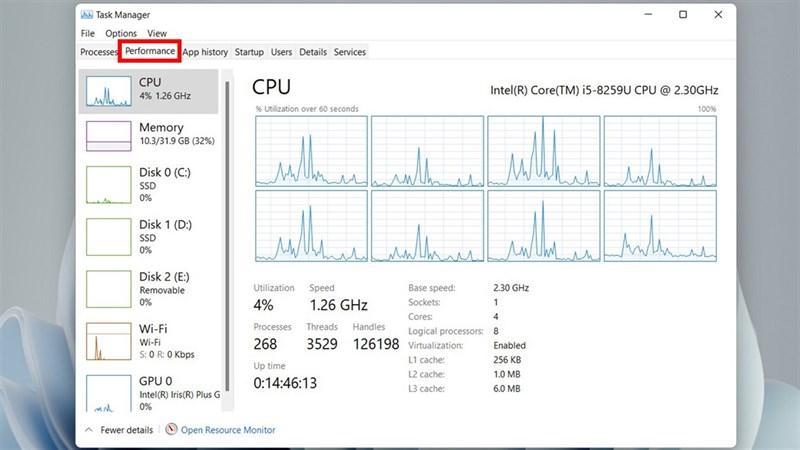Click the Resource Monitor icon
Screen dimensions: 800x450
171,430
